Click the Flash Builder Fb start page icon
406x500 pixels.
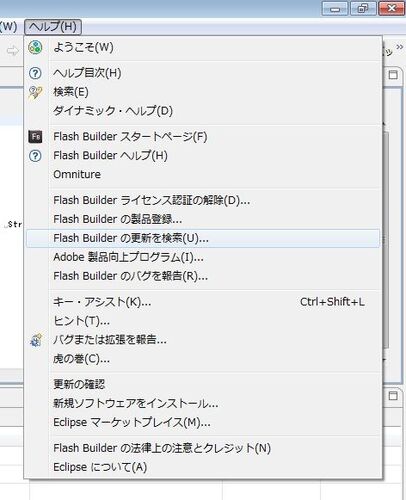[35, 137]
